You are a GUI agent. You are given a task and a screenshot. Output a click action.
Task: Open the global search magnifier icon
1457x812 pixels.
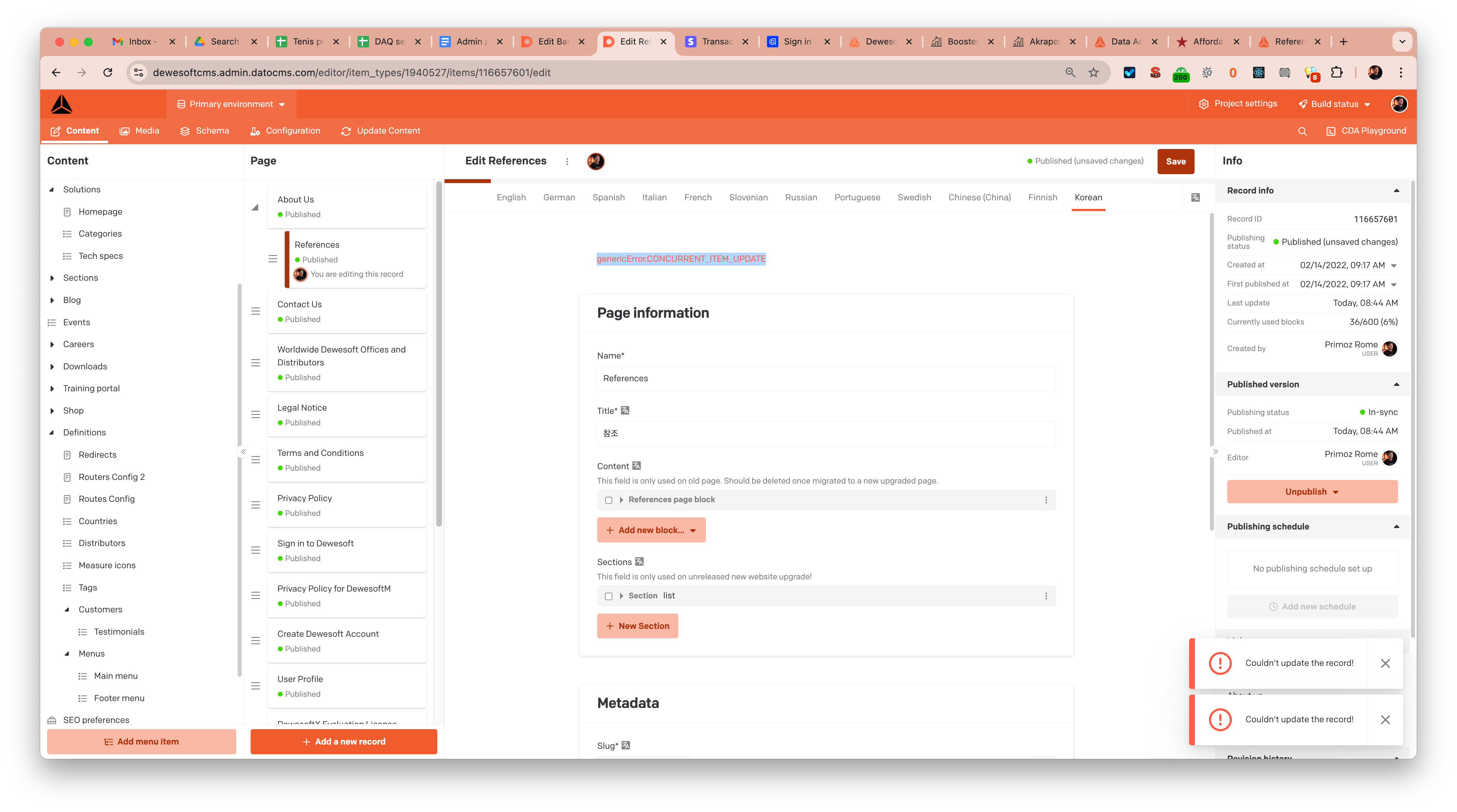(x=1302, y=131)
